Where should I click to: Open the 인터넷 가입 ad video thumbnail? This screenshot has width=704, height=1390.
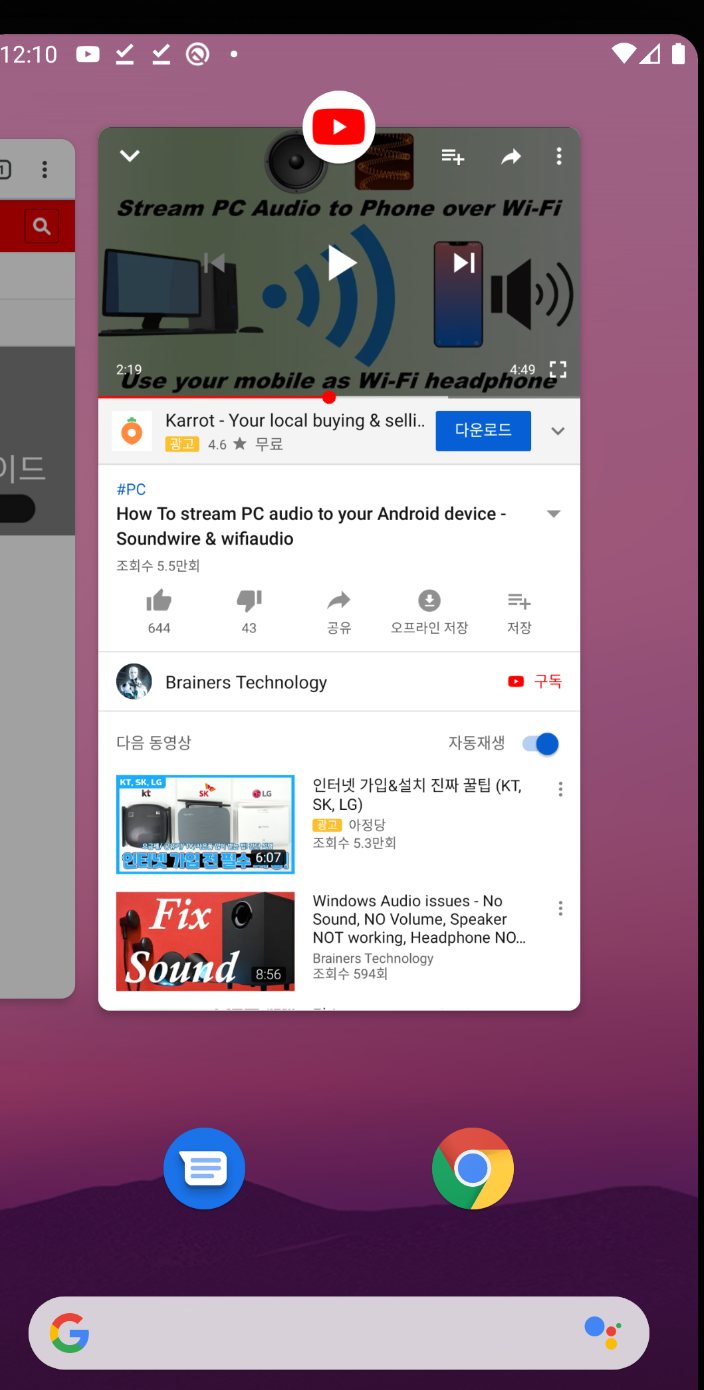[205, 824]
